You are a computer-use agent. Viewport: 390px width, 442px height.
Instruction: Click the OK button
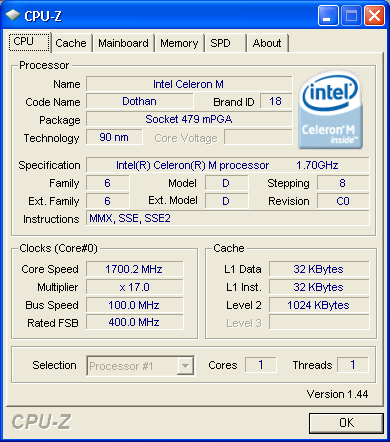(x=346, y=423)
